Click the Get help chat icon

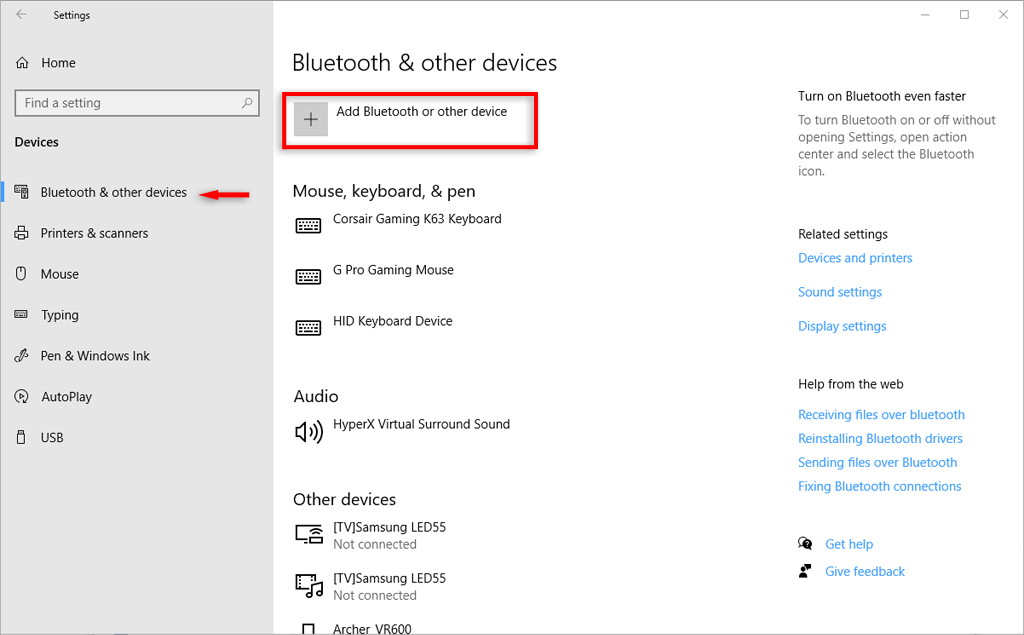805,544
